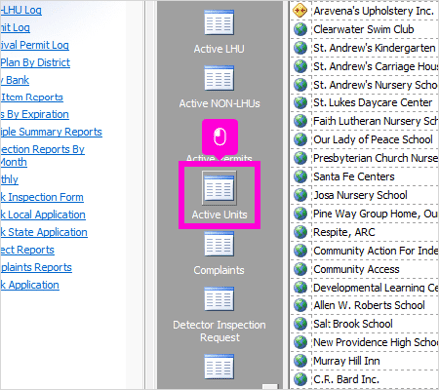Select the Clearwater Swim Club row
439x390 pixels.
pos(365,29)
